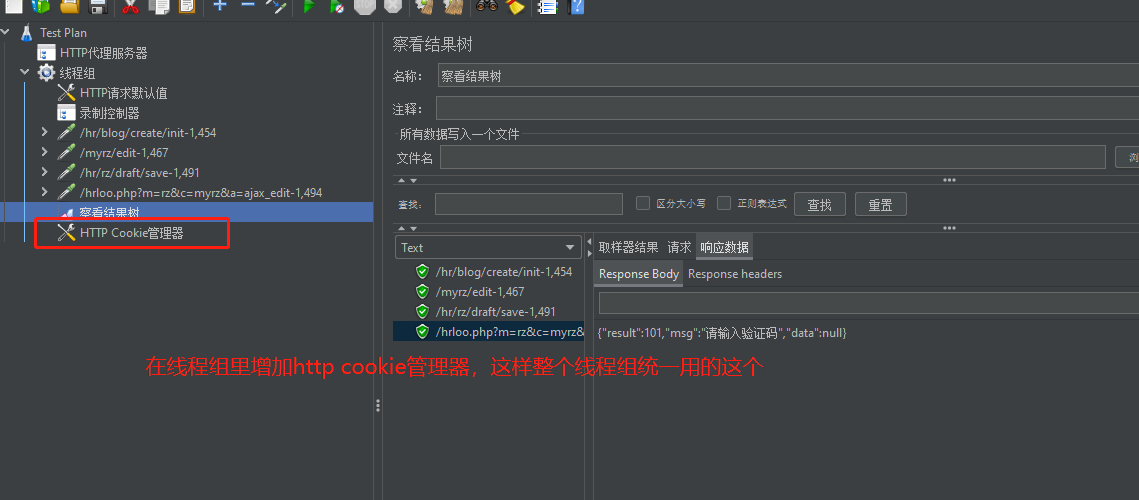Click the Shutdown test icon
The width and height of the screenshot is (1139, 500).
tap(392, 6)
